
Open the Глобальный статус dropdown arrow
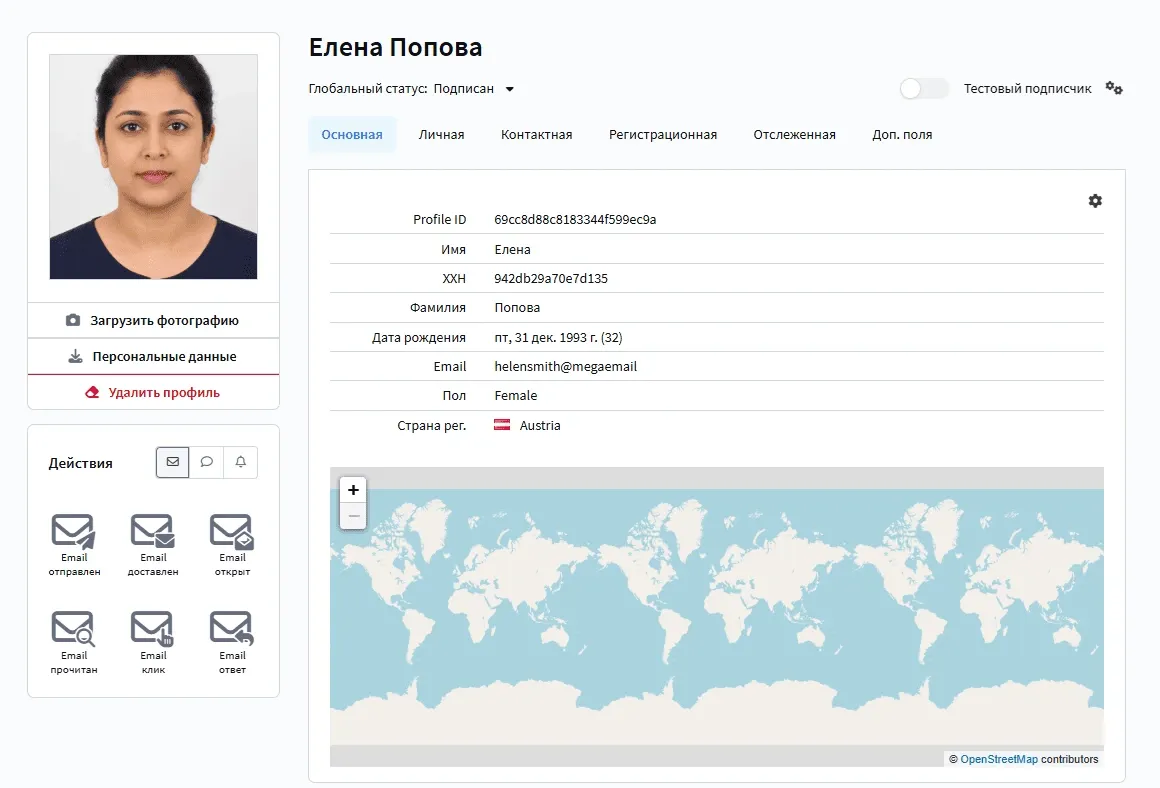[x=510, y=89]
